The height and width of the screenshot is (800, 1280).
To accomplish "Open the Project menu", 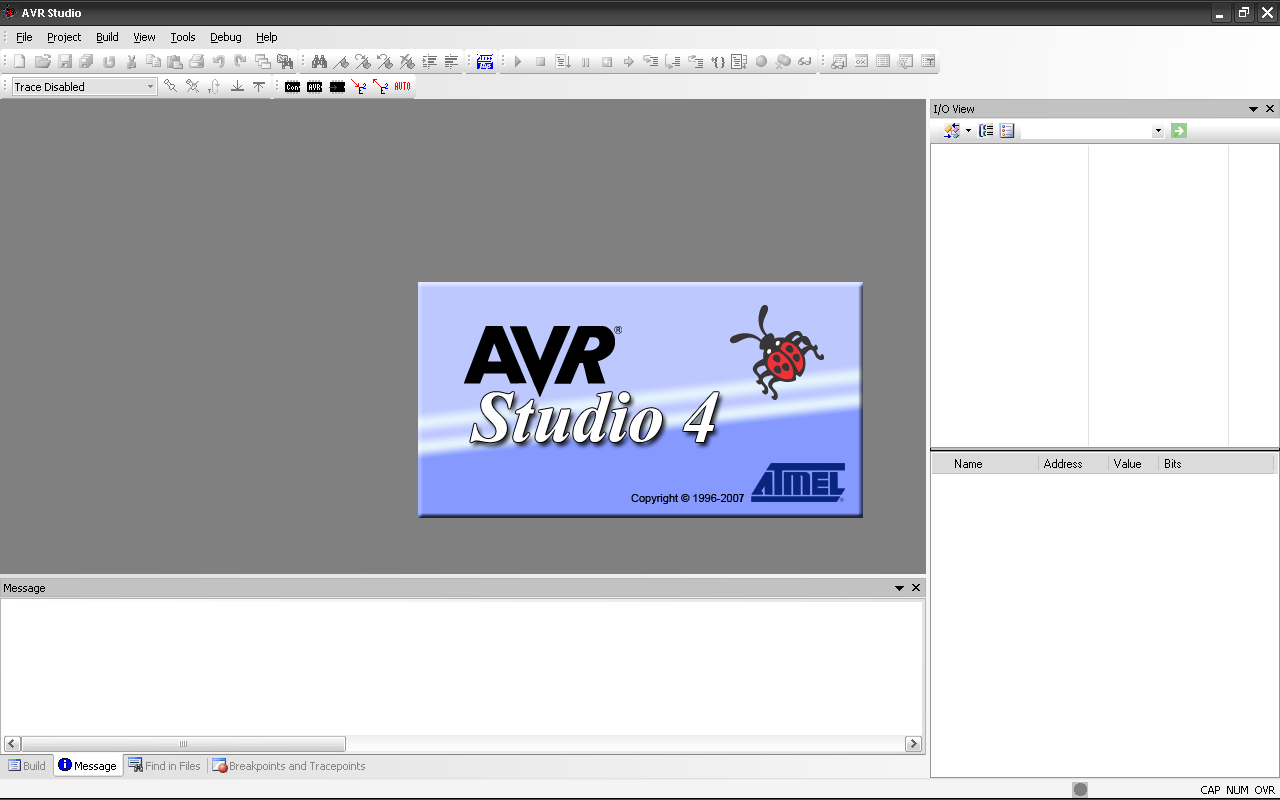I will click(64, 37).
